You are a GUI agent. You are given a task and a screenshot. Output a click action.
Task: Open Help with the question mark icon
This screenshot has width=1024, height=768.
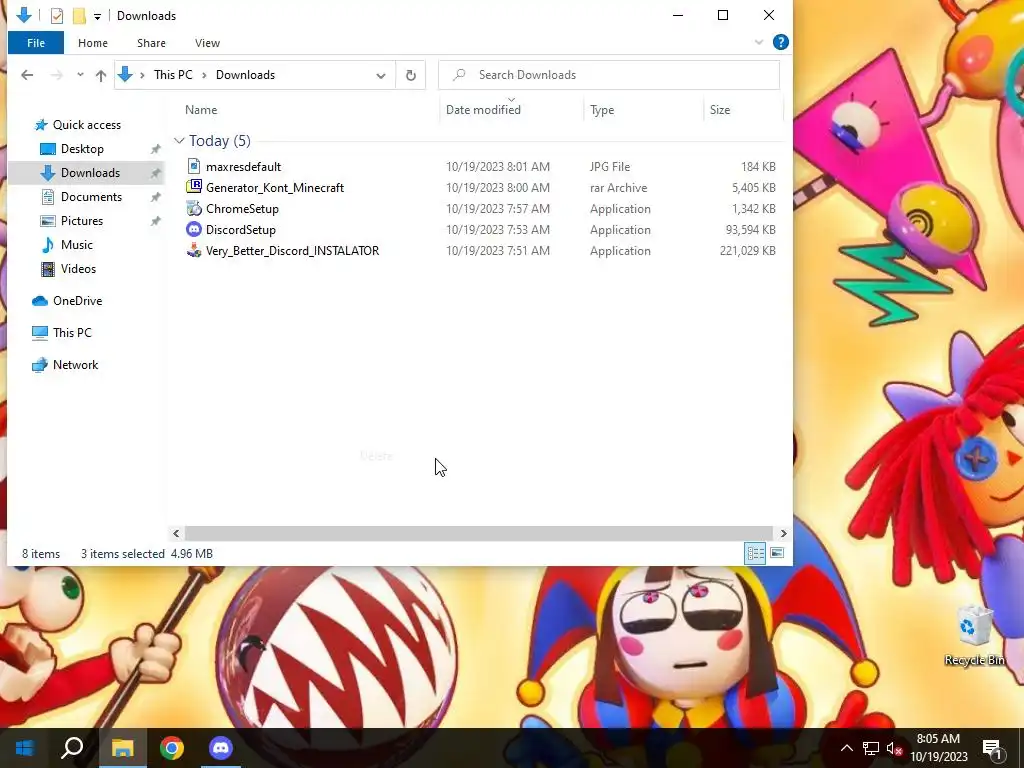point(780,42)
